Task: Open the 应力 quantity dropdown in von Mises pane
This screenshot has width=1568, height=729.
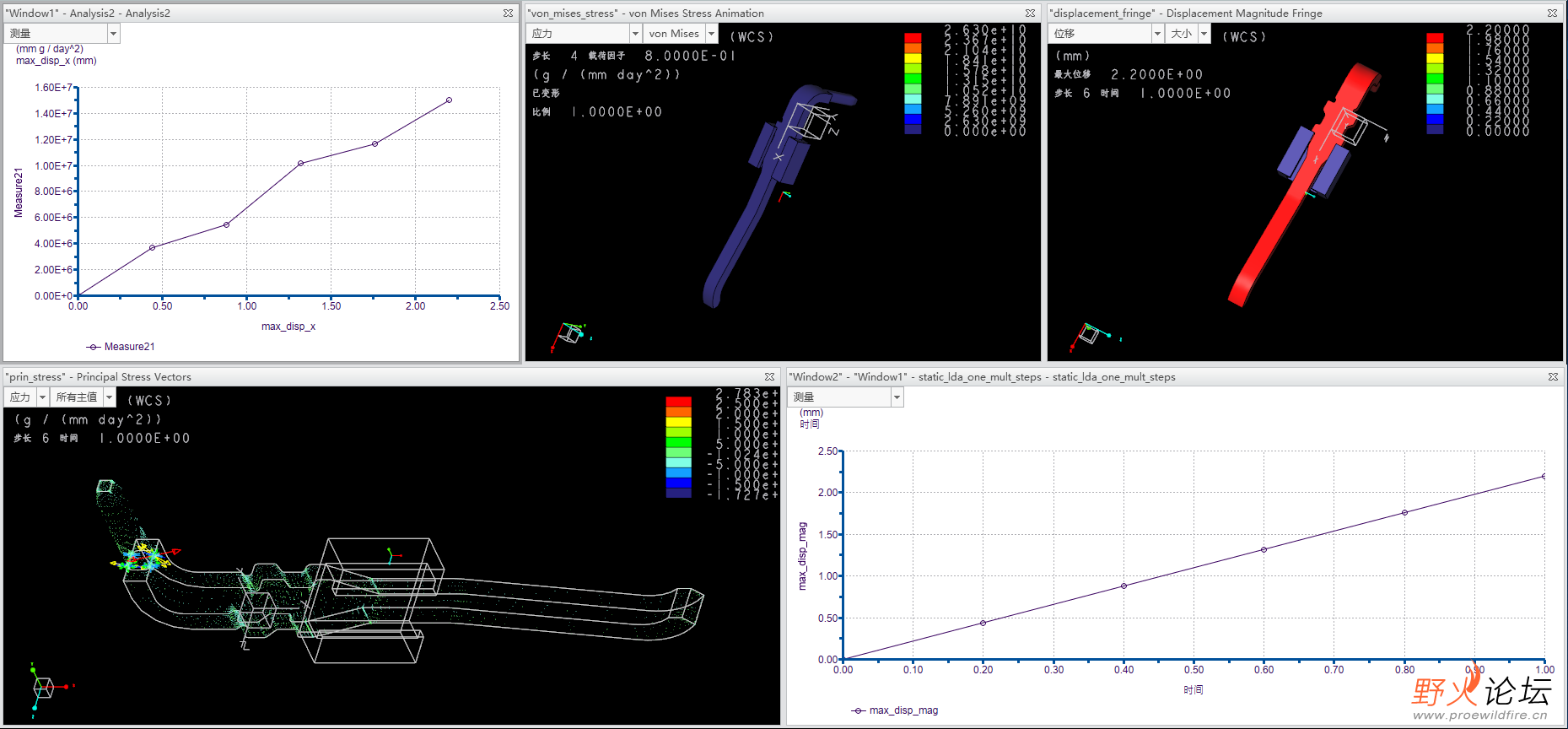Action: tap(636, 33)
